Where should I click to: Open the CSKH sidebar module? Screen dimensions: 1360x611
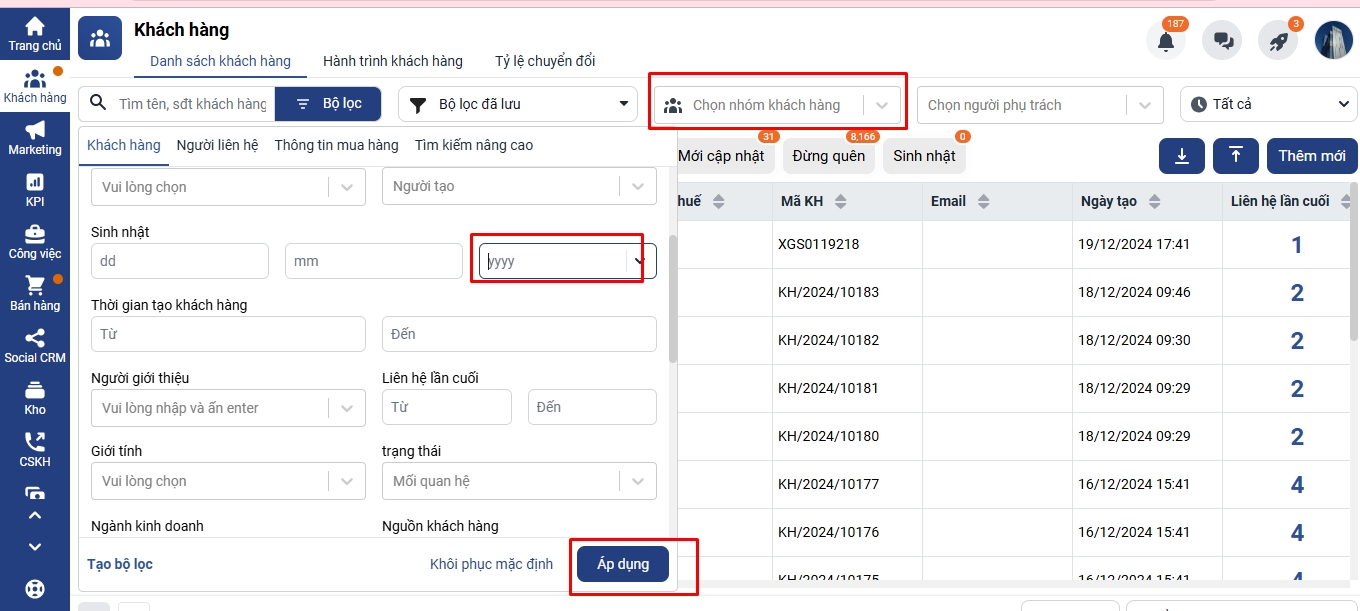(x=35, y=449)
